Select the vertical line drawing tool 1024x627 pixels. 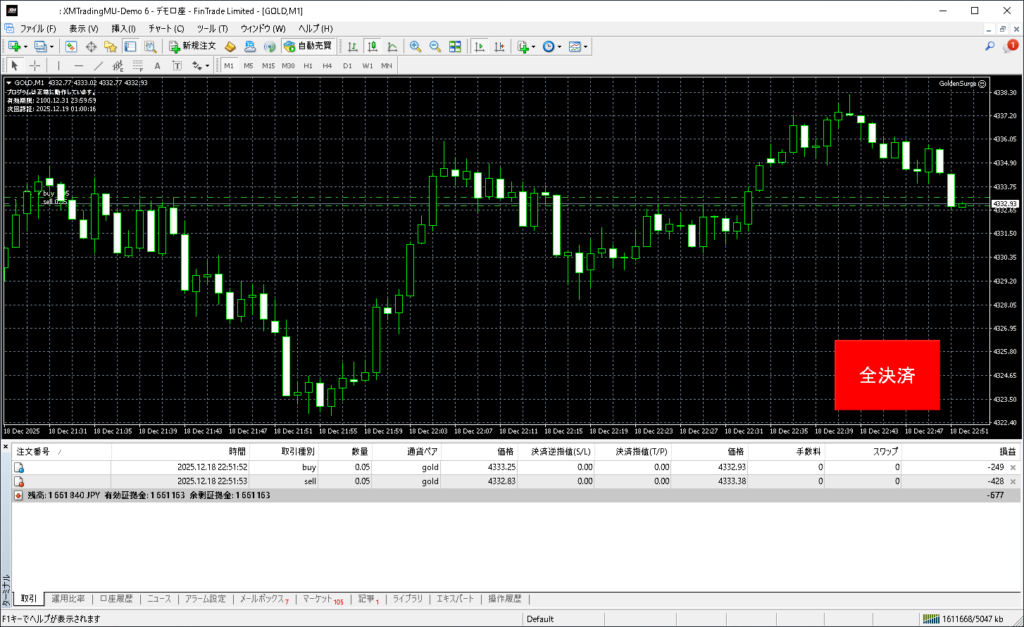click(58, 66)
